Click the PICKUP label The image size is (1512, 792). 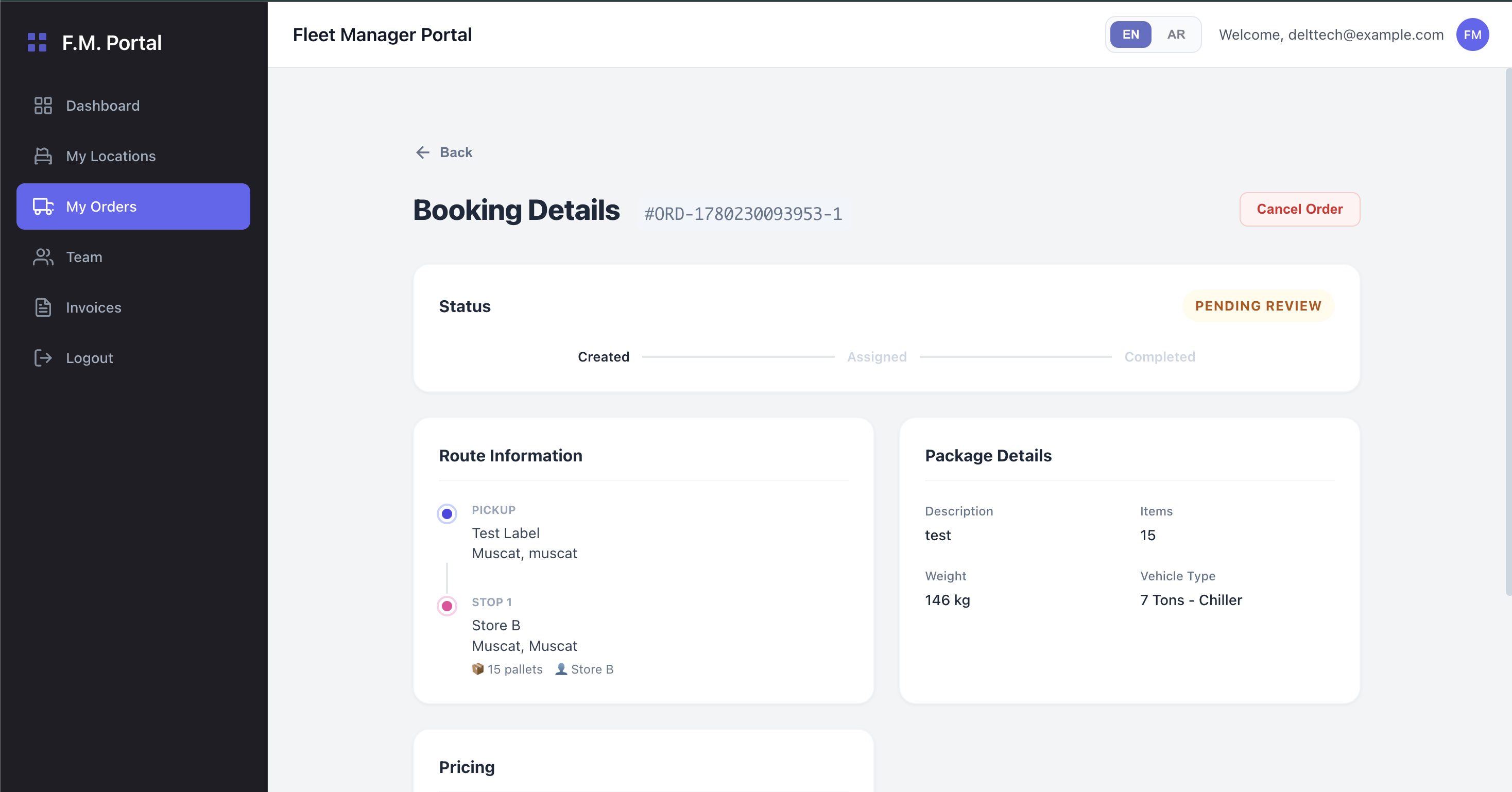tap(494, 510)
